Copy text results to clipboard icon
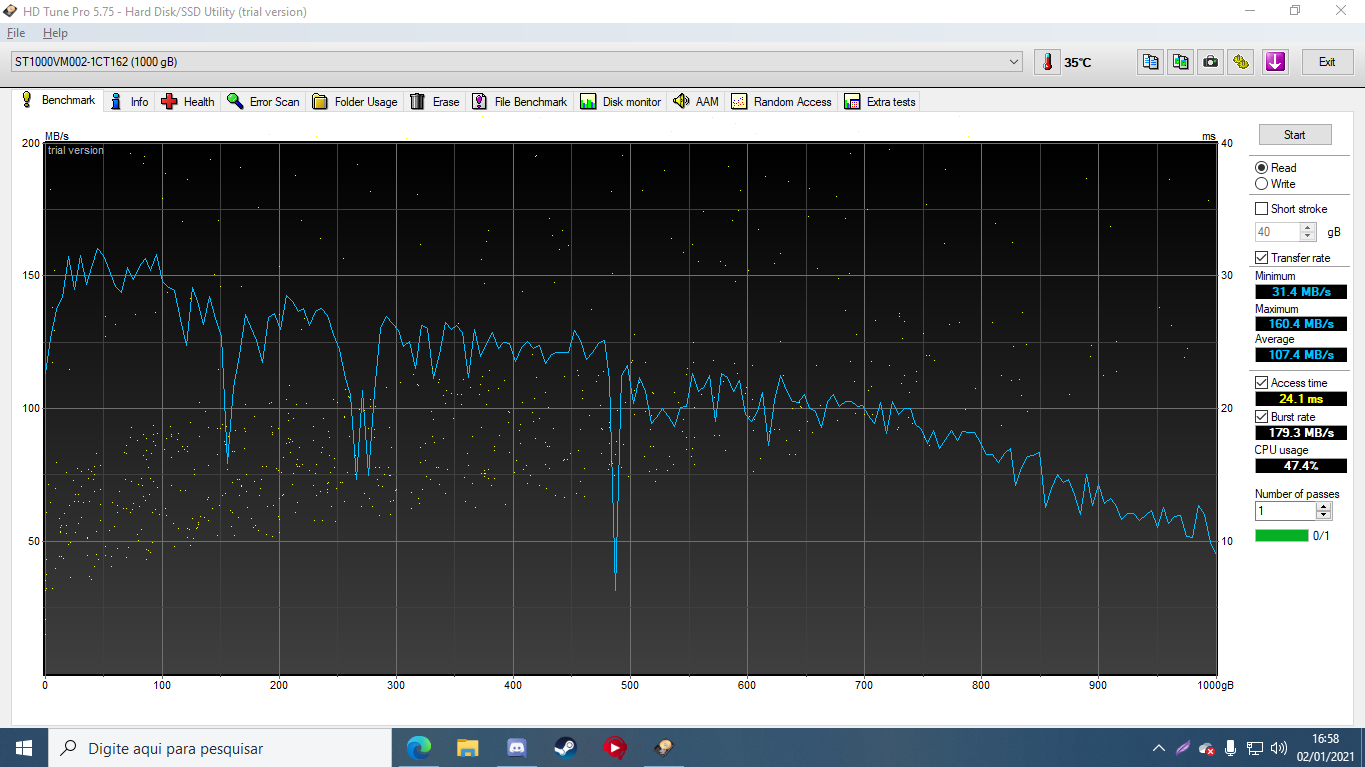 (1151, 62)
